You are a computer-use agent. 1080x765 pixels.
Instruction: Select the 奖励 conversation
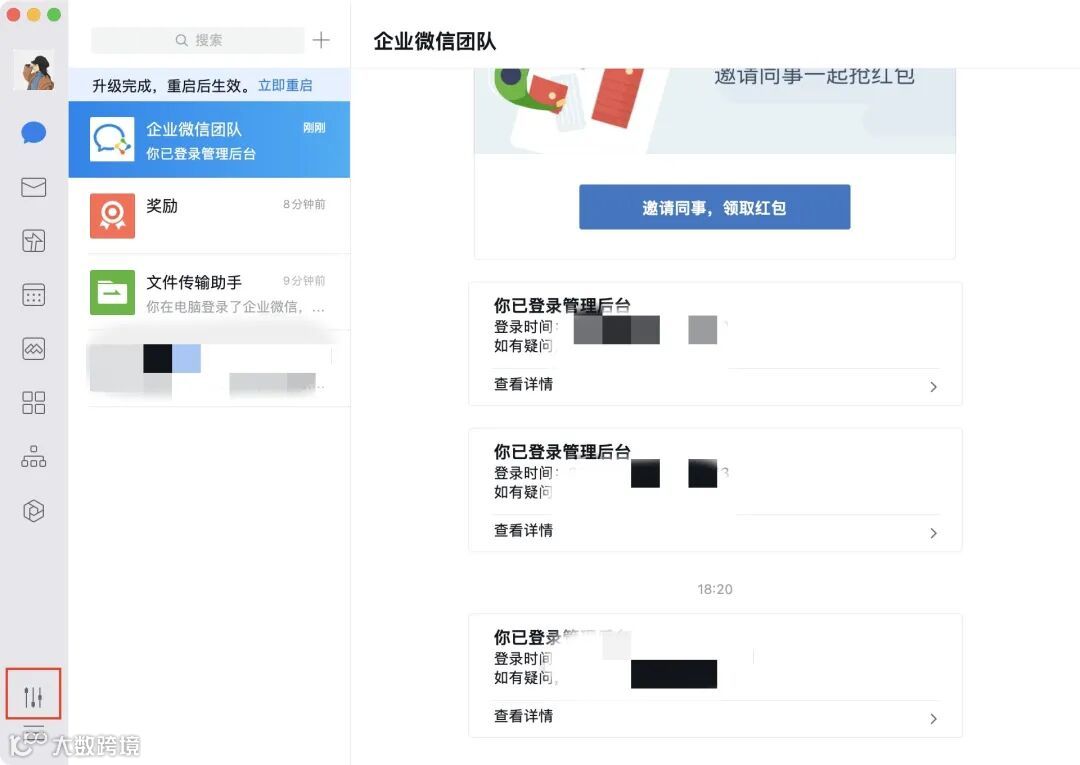click(209, 216)
